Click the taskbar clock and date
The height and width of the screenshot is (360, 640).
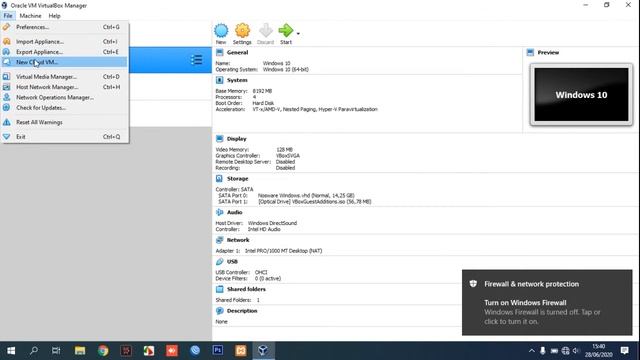click(x=598, y=351)
